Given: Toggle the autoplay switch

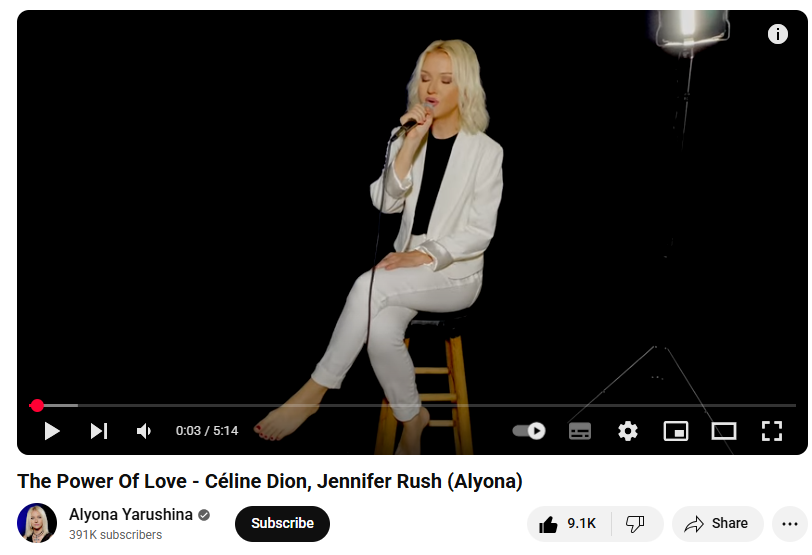Looking at the screenshot, I should coord(529,431).
